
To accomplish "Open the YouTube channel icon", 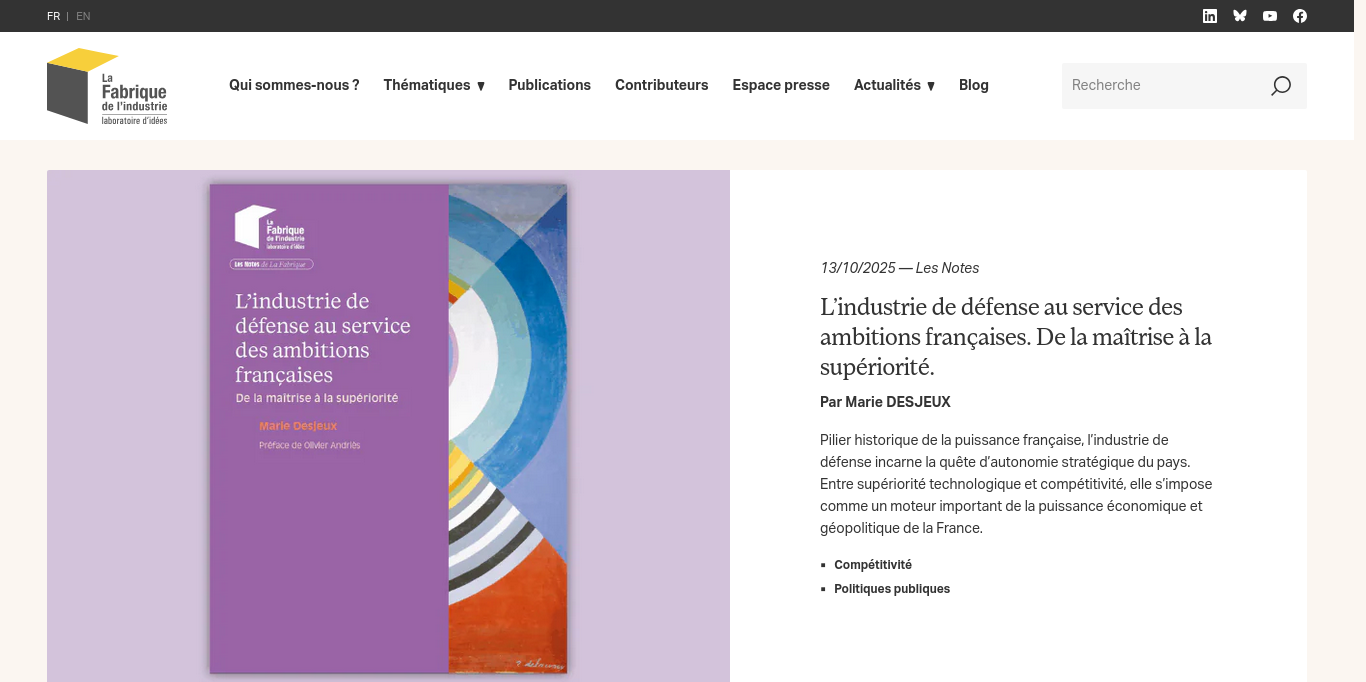I will (x=1270, y=15).
